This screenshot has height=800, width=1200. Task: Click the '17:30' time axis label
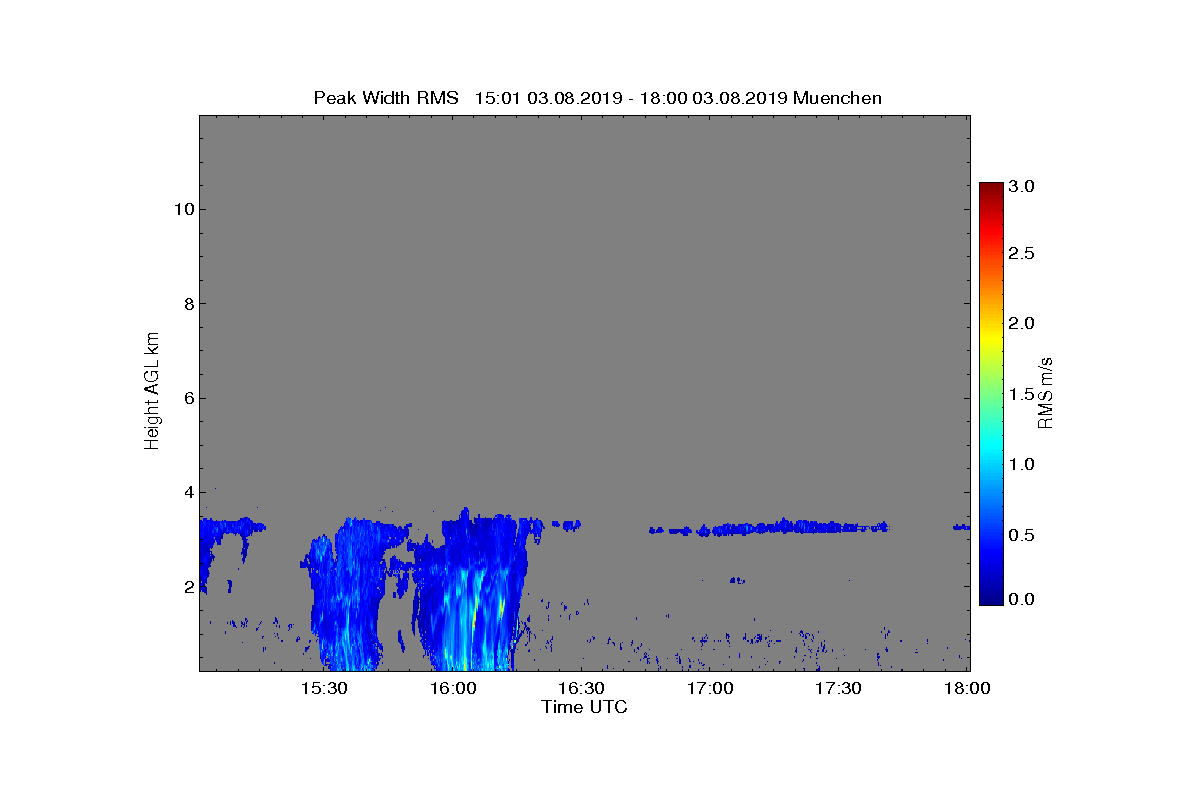(838, 689)
